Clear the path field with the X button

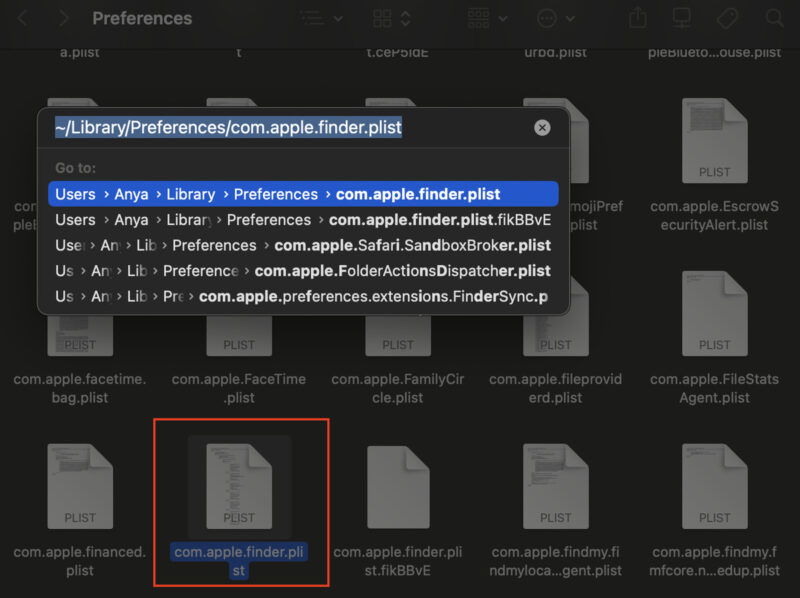[541, 127]
